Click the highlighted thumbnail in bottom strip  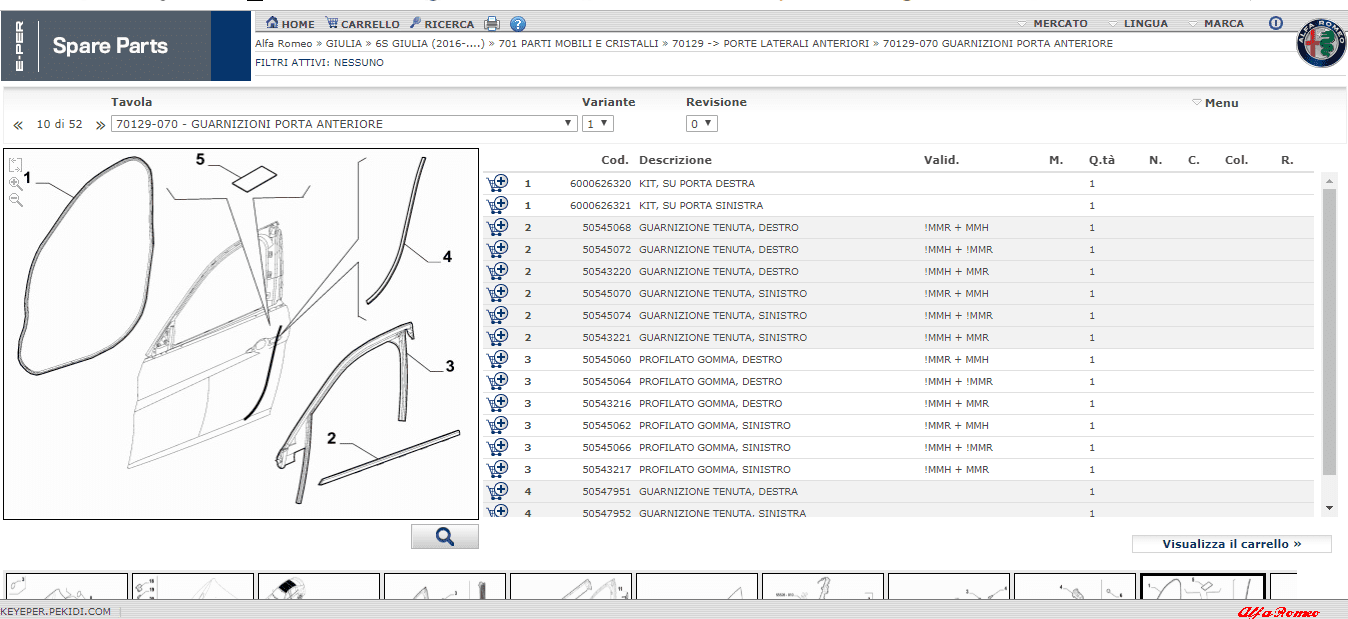(1203, 587)
